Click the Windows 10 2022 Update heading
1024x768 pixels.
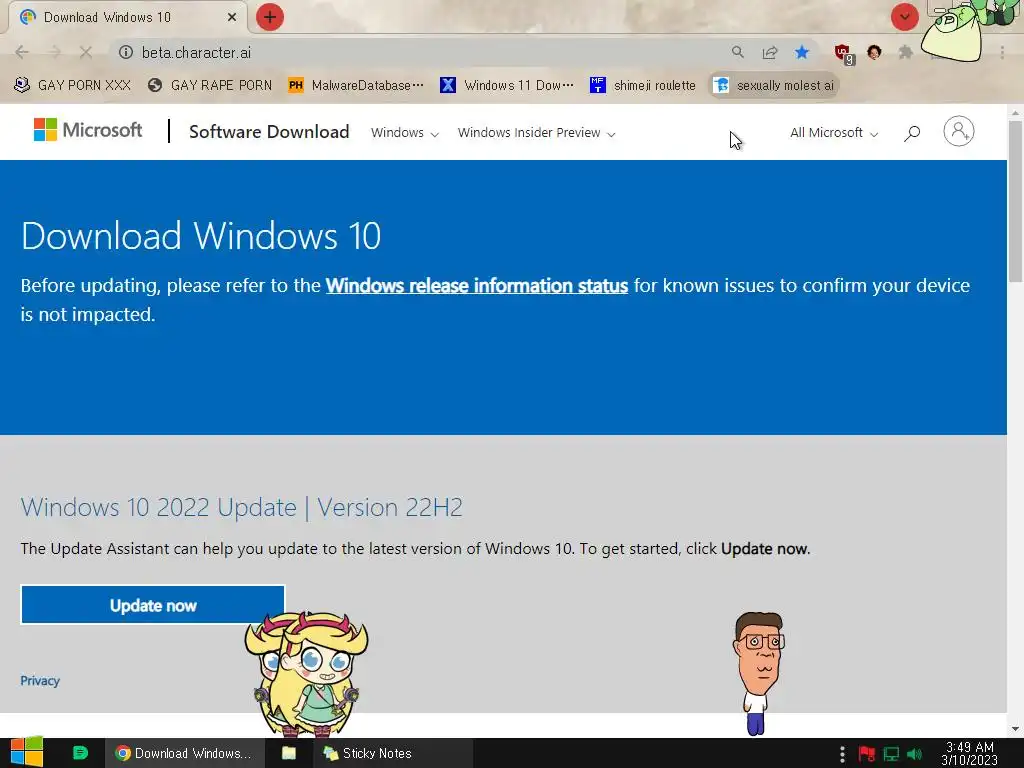coord(242,507)
